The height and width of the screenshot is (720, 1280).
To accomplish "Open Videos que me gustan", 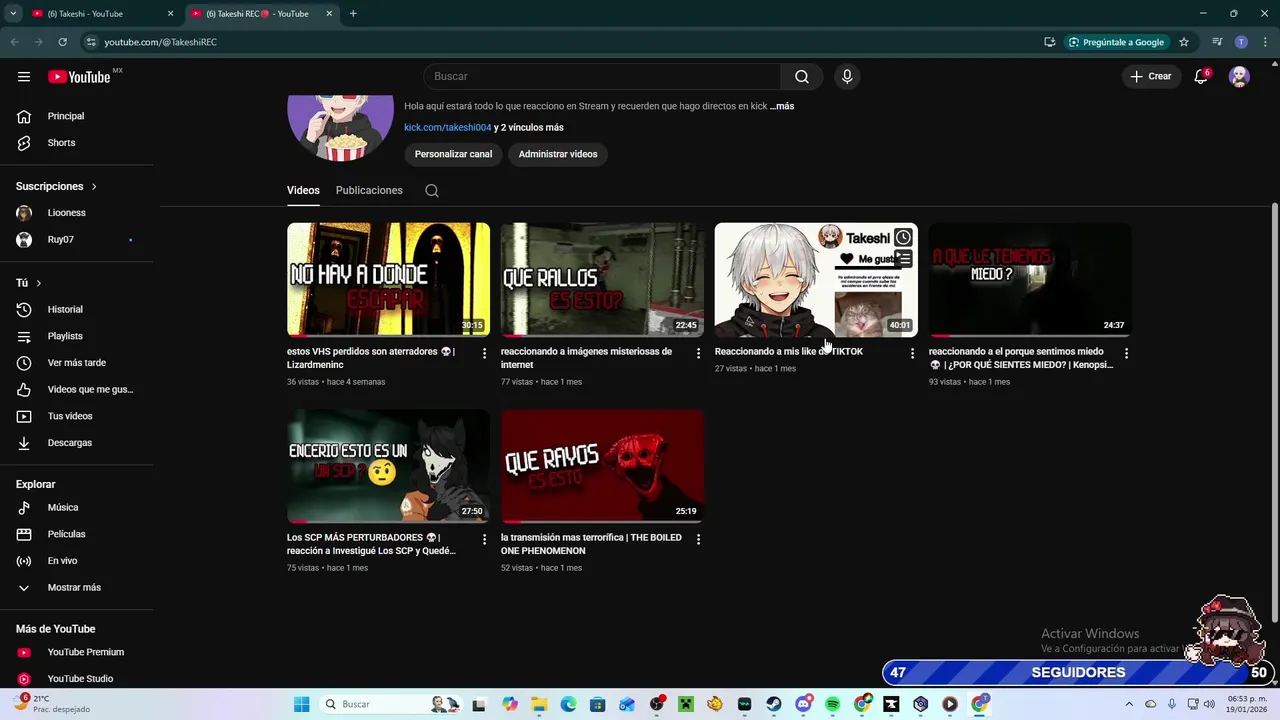I will click(x=74, y=389).
